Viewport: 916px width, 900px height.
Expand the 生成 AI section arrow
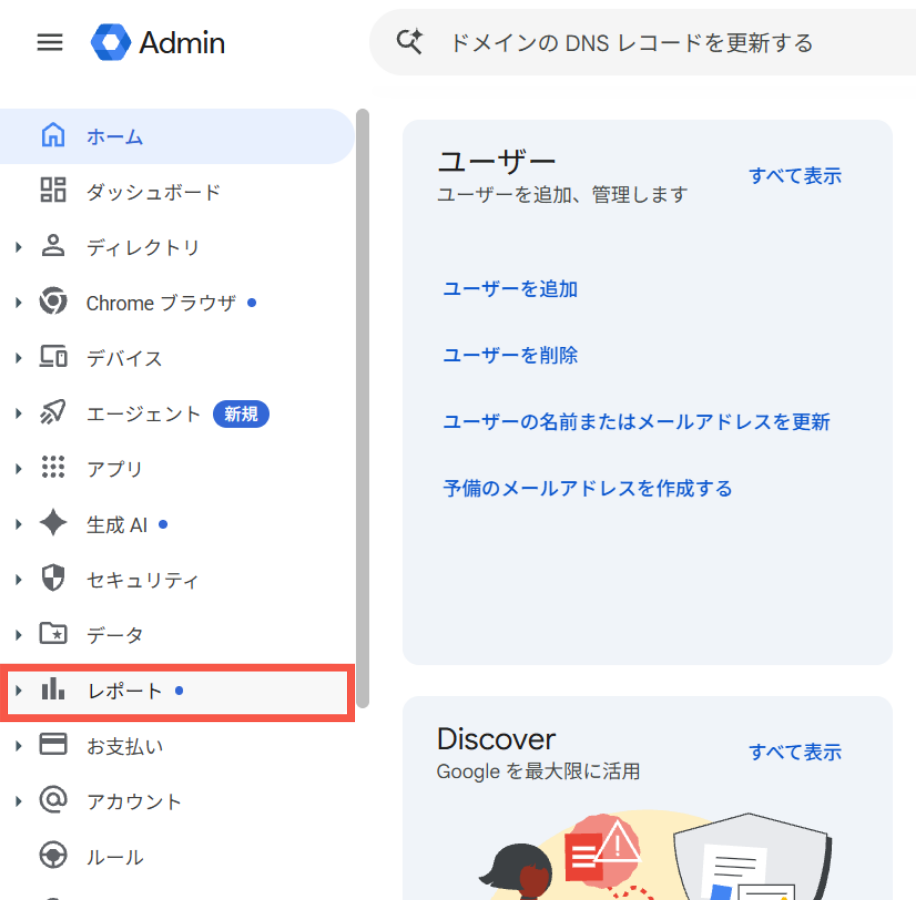coord(19,524)
